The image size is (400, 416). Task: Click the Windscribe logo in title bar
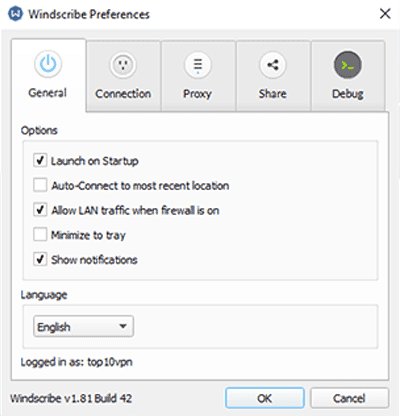coord(16,14)
